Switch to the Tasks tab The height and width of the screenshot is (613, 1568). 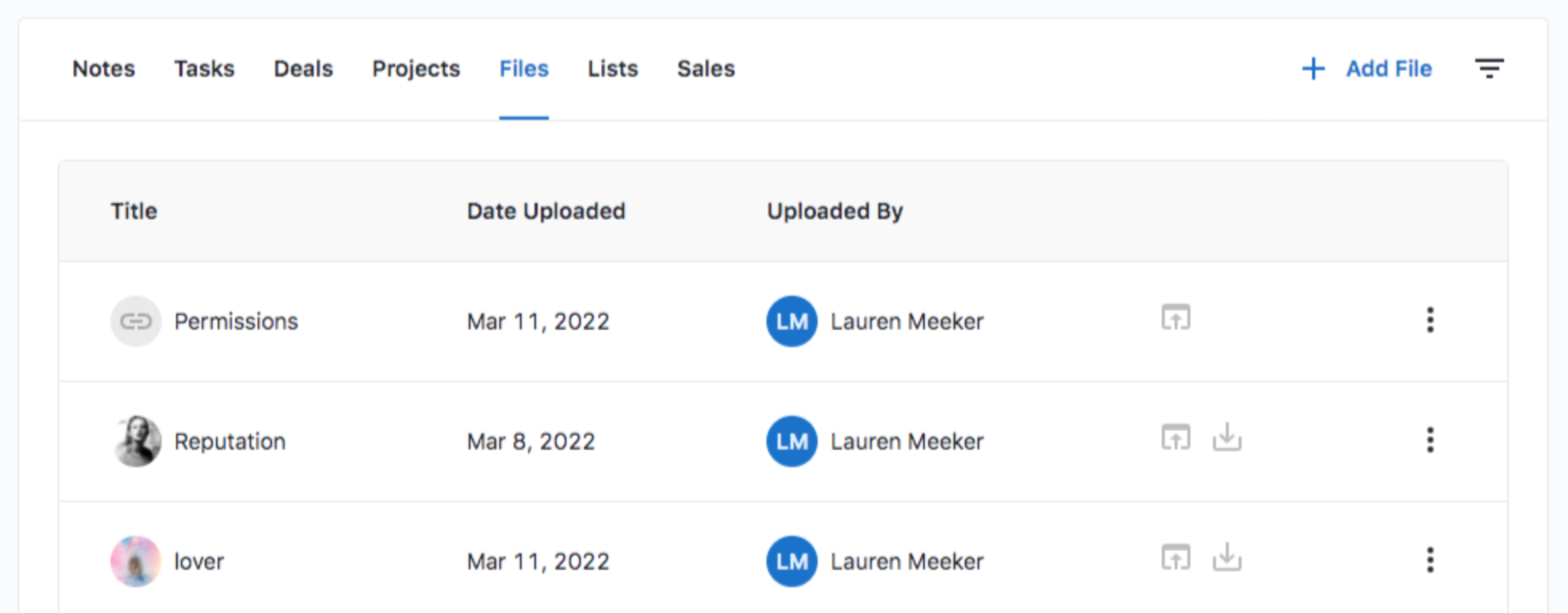pos(205,69)
